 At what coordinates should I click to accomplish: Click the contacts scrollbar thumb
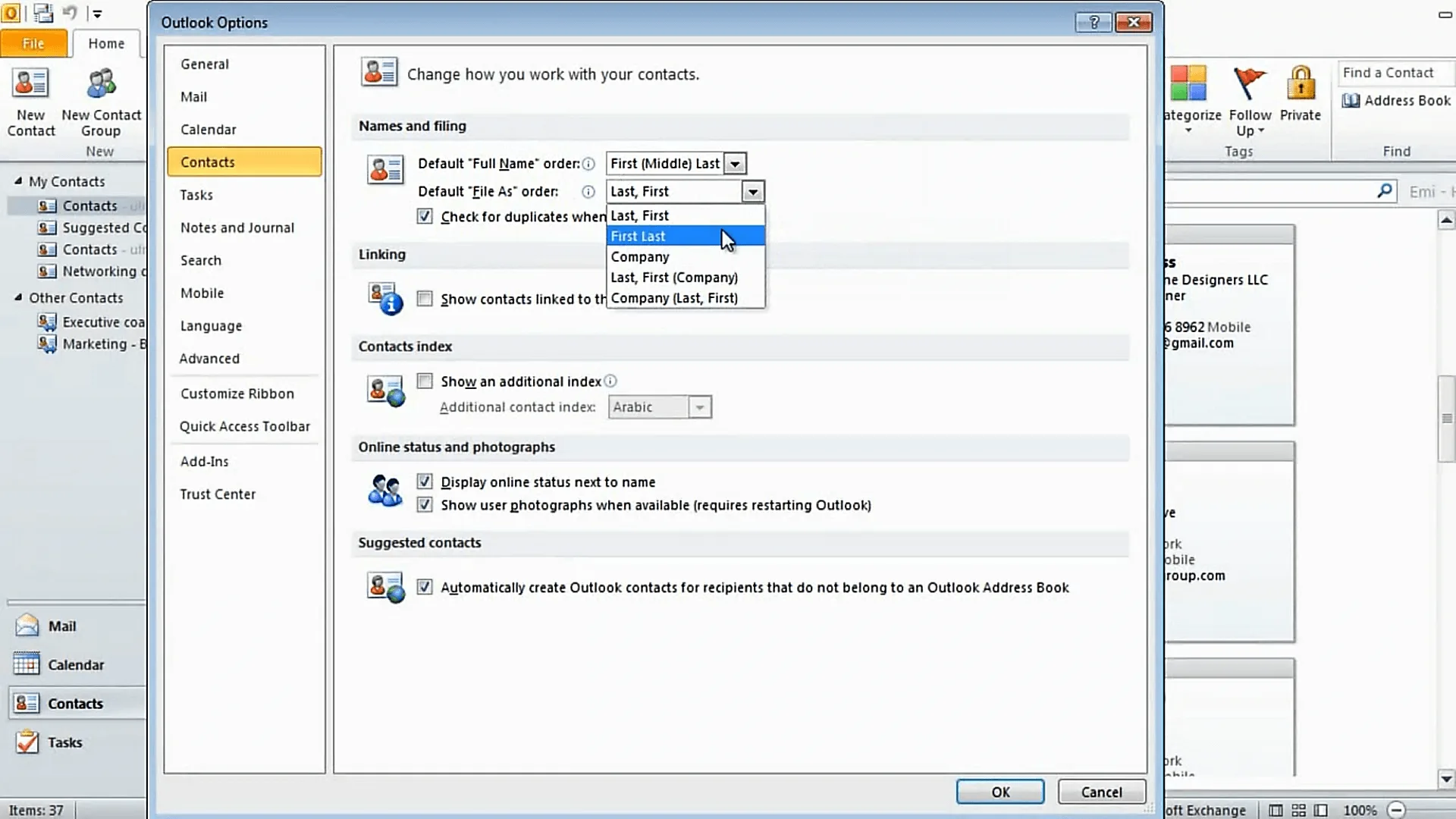click(x=1446, y=419)
